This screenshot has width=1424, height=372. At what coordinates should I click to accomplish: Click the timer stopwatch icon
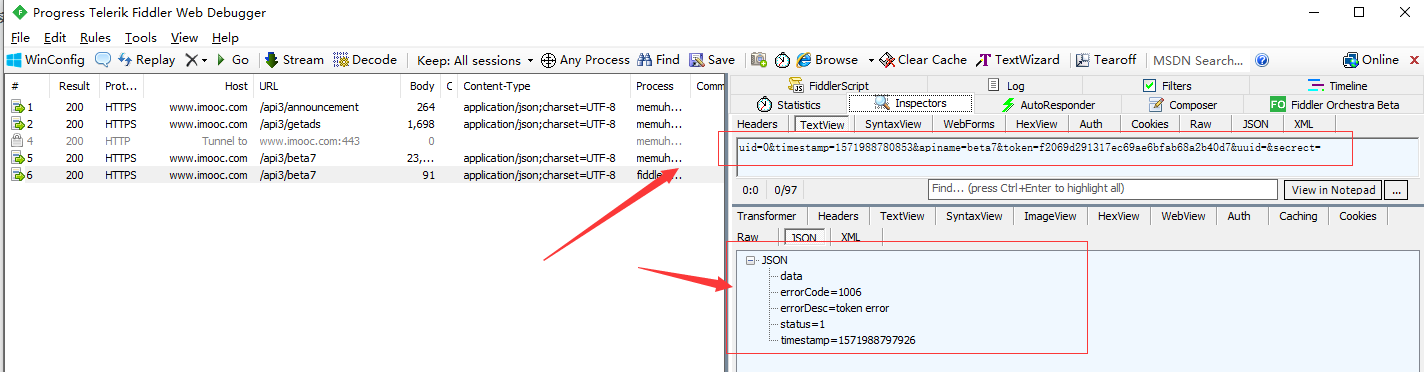782,60
